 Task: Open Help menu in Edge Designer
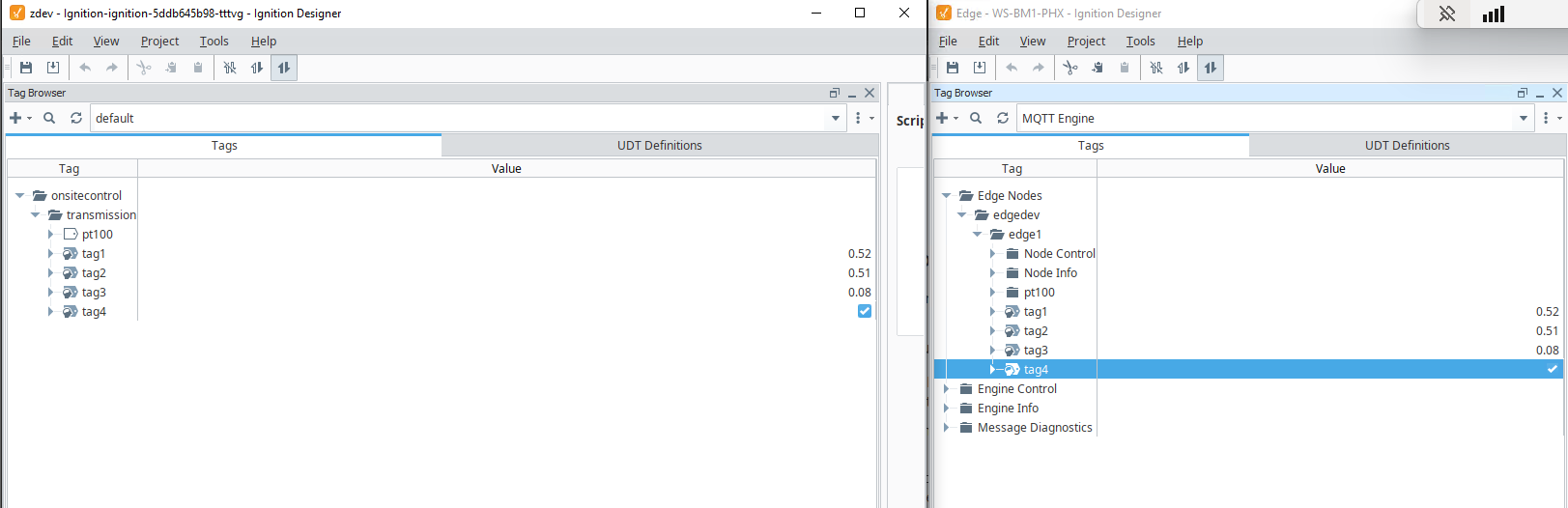1190,41
